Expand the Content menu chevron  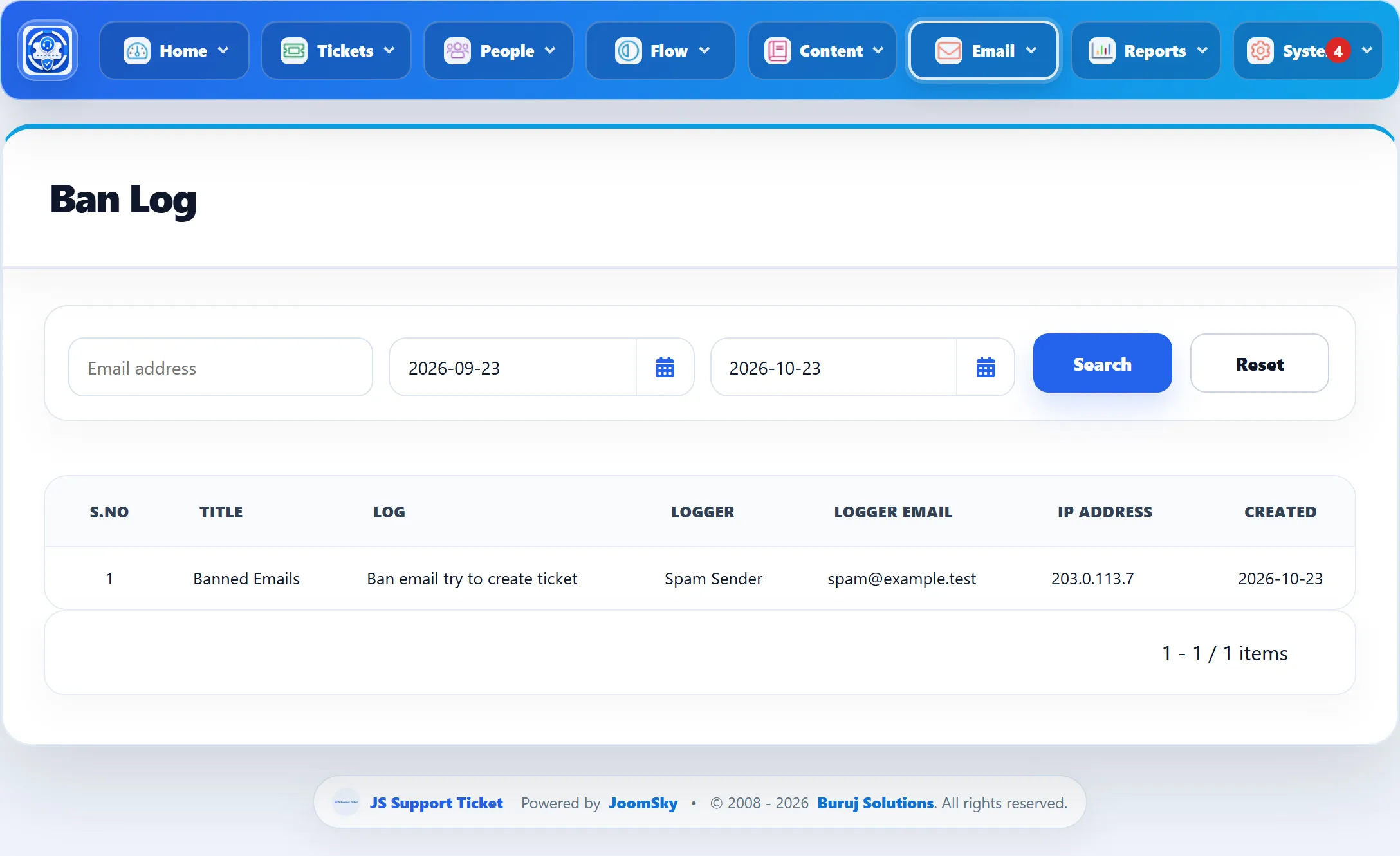click(x=878, y=50)
